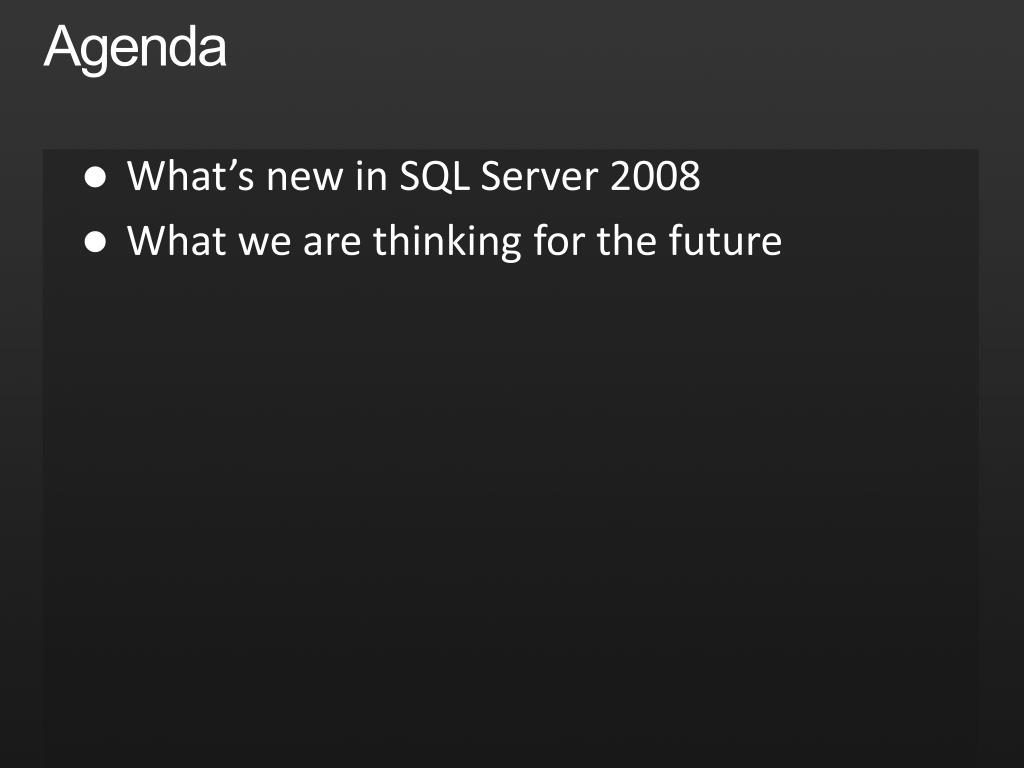Click the word "new" in the first bullet
The width and height of the screenshot is (1024, 768).
[304, 177]
